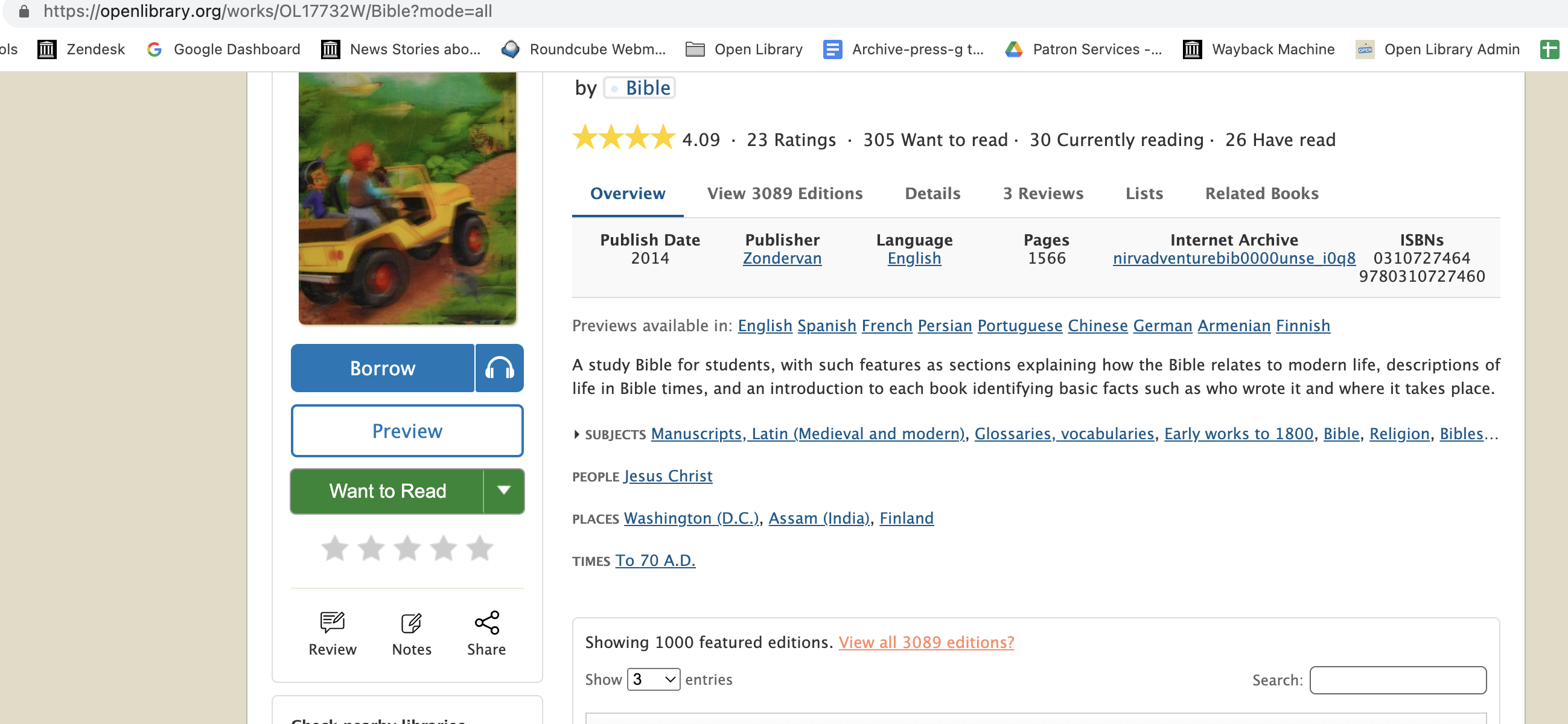
Task: Open the Related Books tab
Action: [x=1262, y=194]
